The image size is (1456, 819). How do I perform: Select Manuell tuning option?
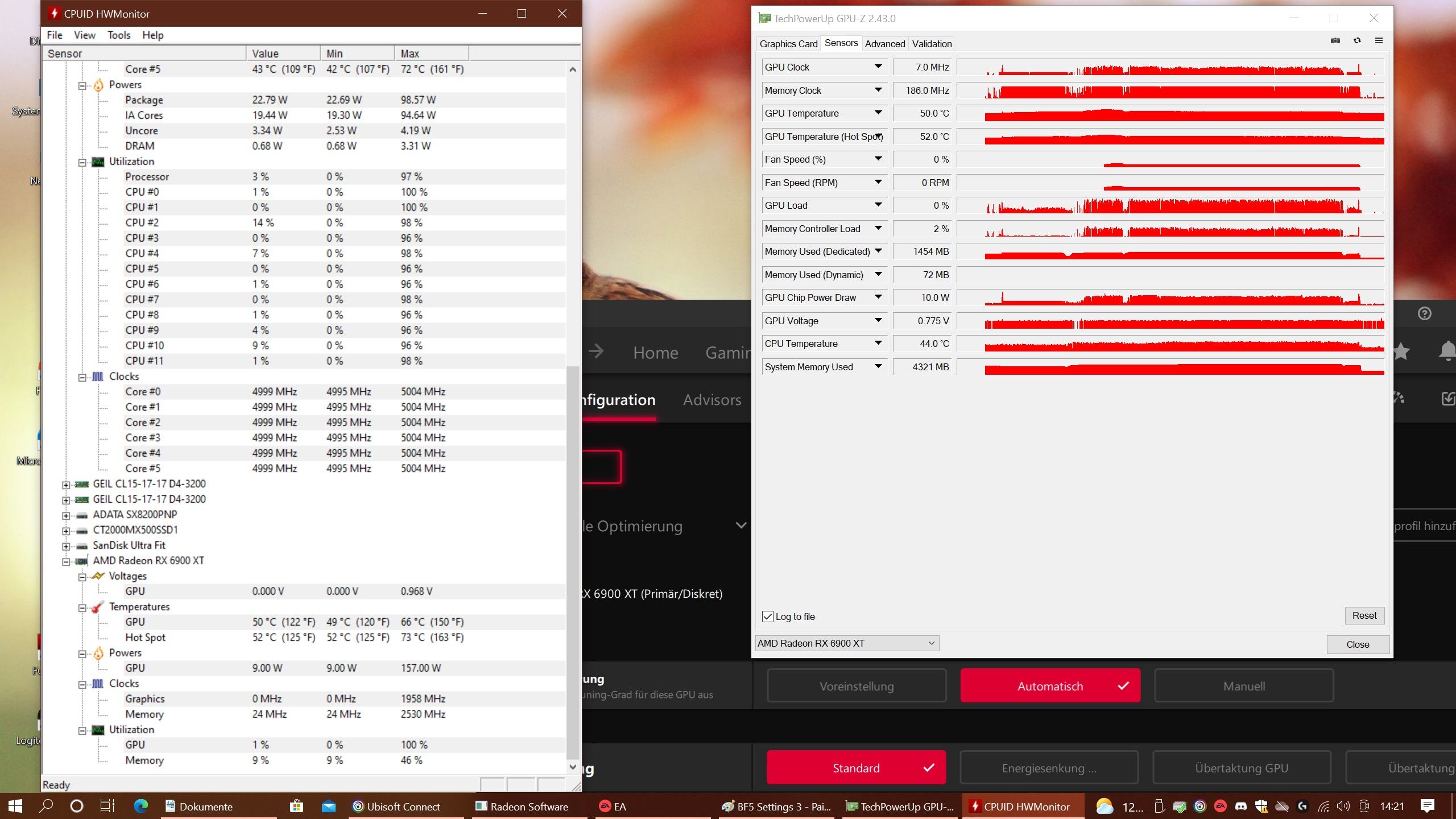coord(1244,686)
